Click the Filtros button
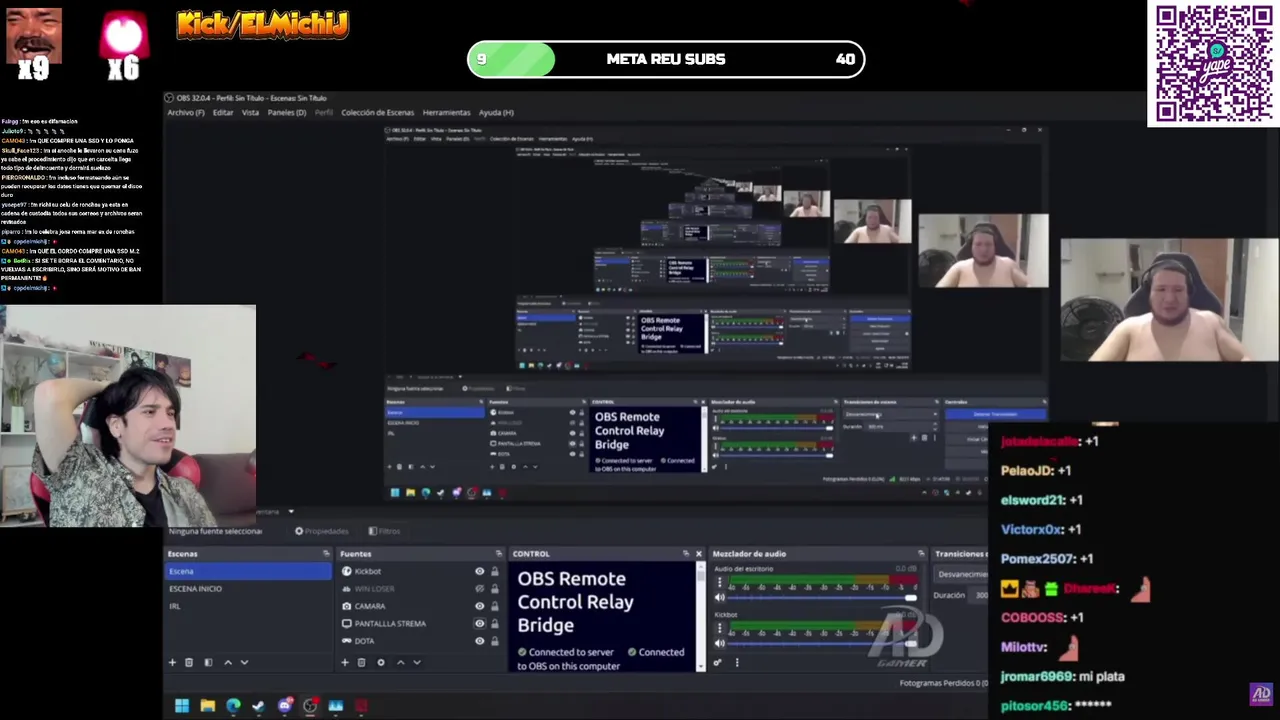Viewport: 1280px width, 720px height. pos(385,531)
